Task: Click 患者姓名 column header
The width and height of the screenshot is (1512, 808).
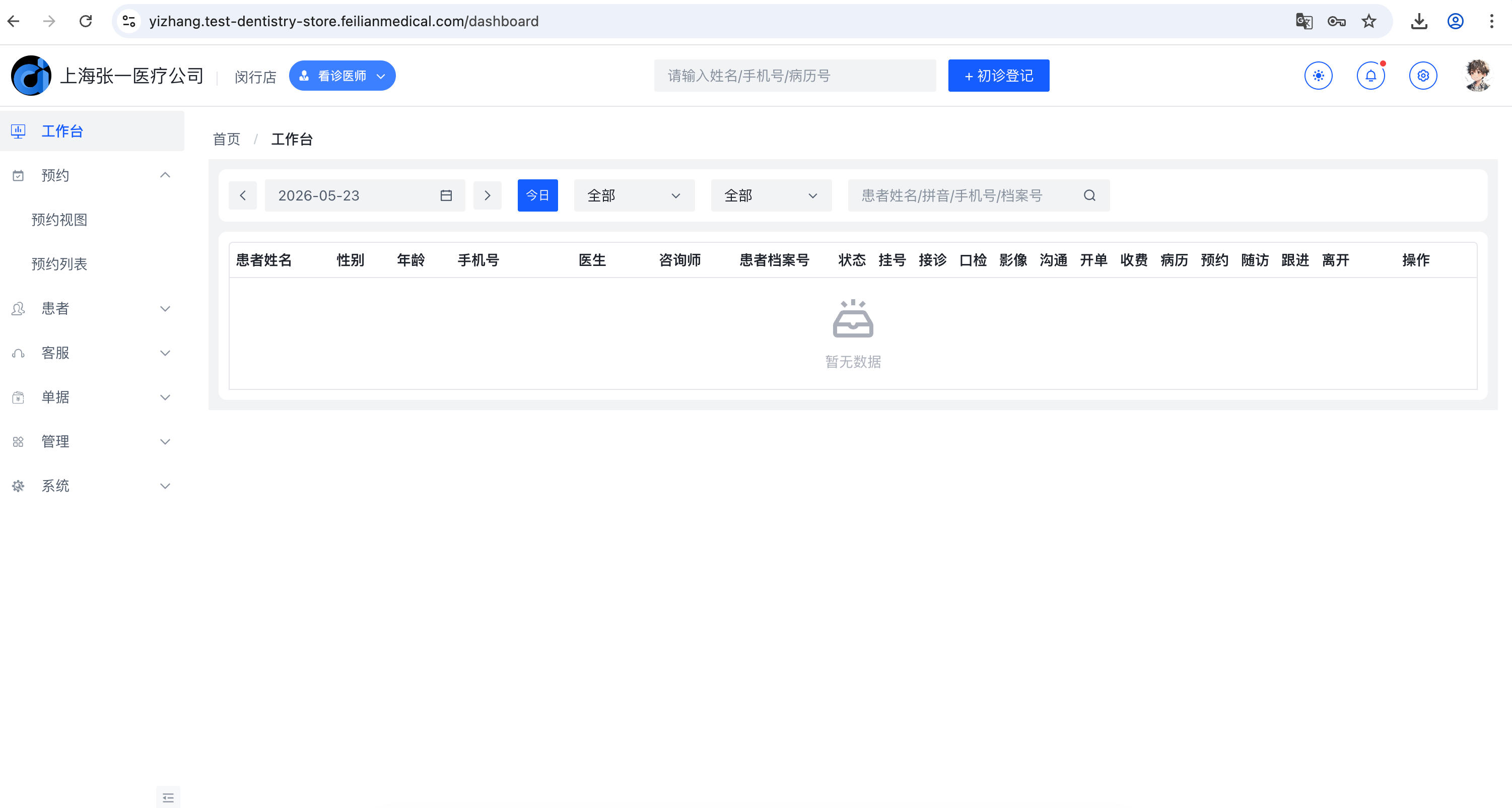Action: tap(263, 260)
